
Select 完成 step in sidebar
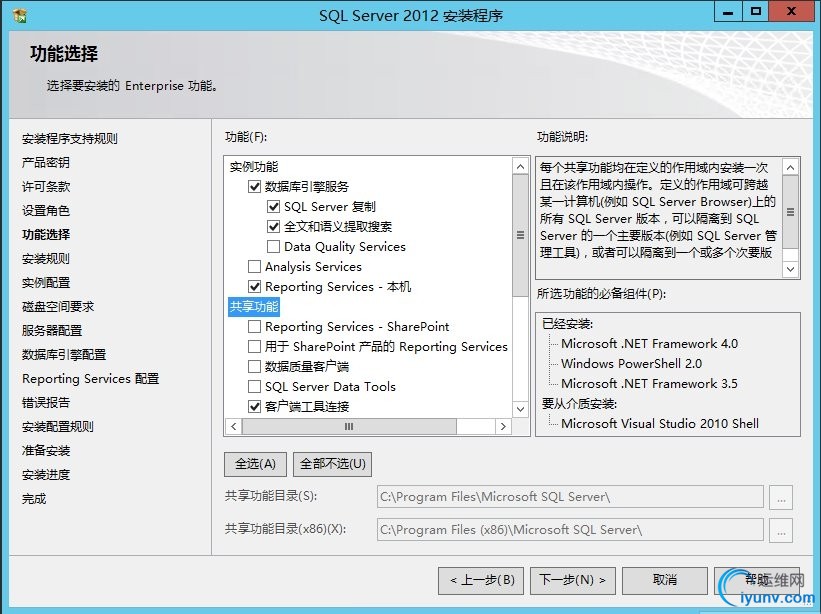[x=34, y=499]
